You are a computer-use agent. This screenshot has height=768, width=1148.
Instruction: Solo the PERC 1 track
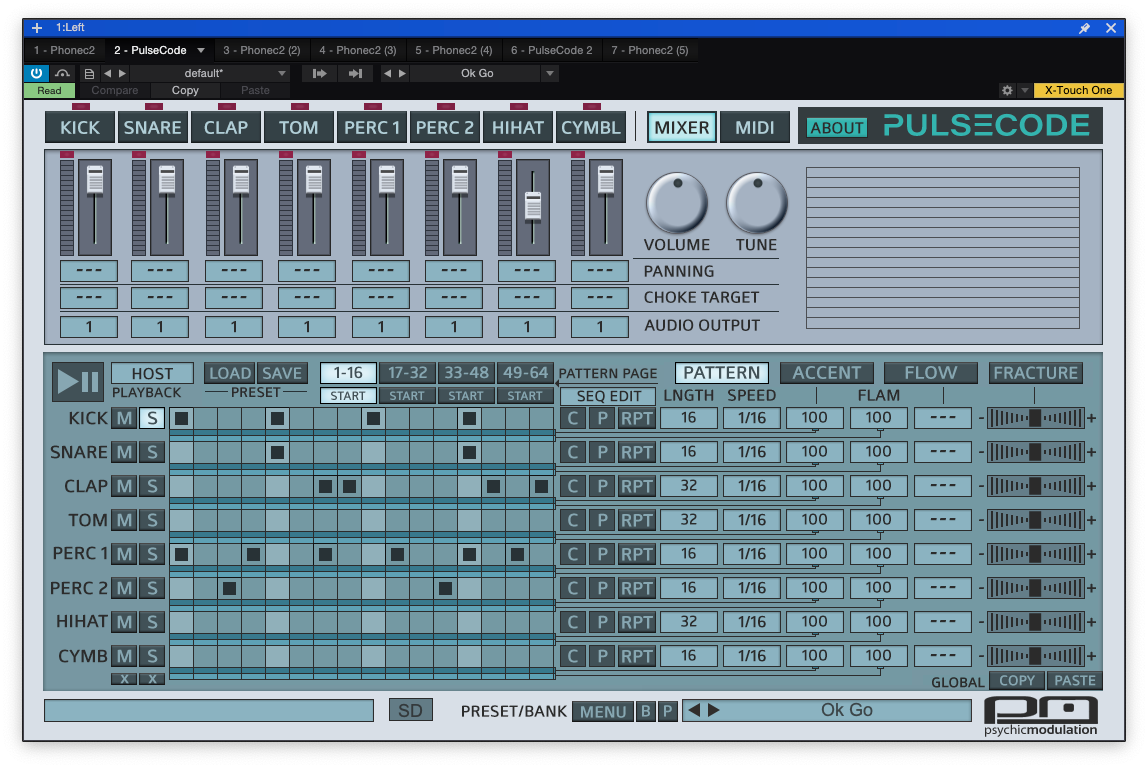click(x=152, y=554)
